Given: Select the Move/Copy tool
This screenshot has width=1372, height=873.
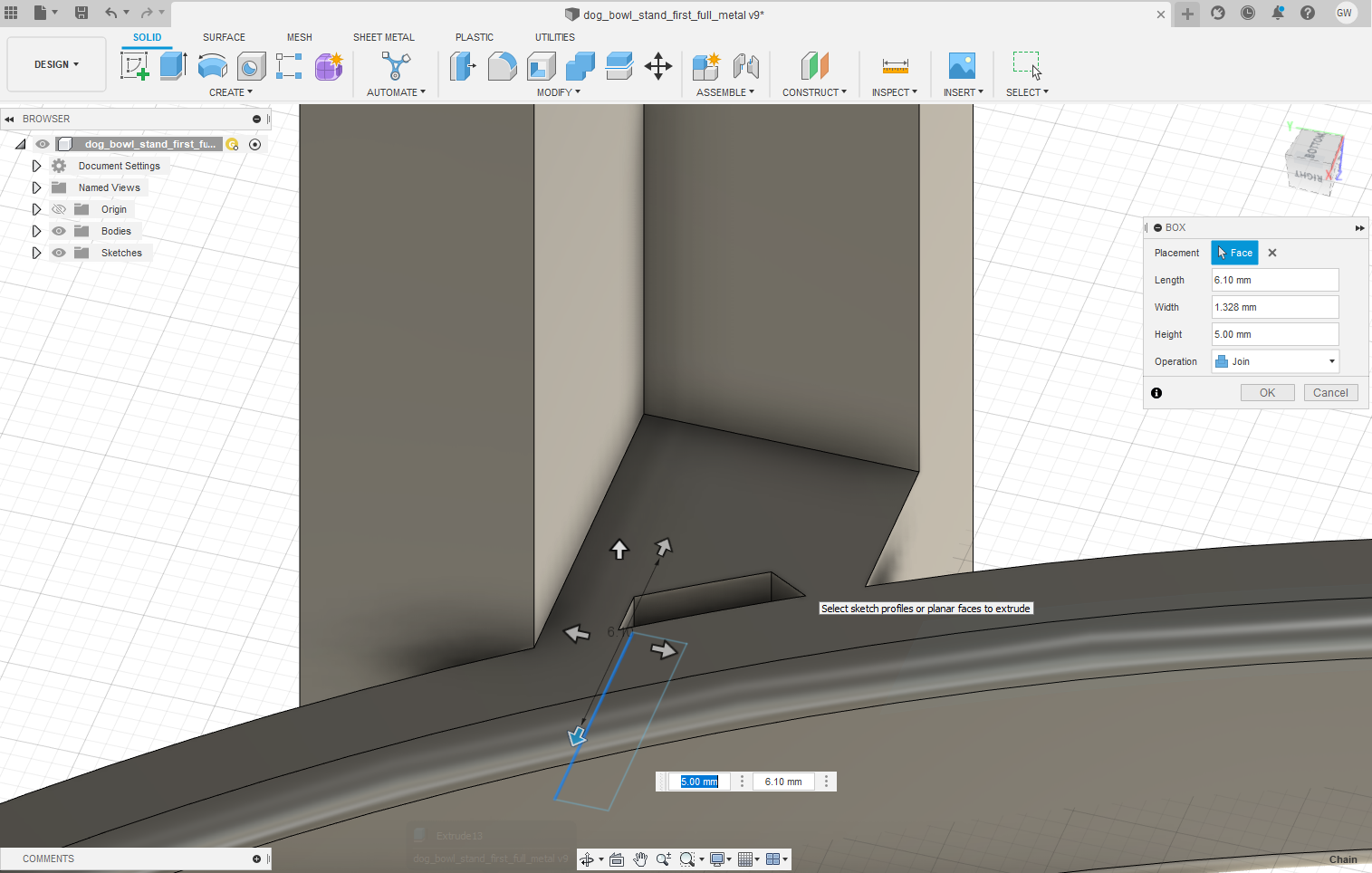Looking at the screenshot, I should [x=658, y=66].
